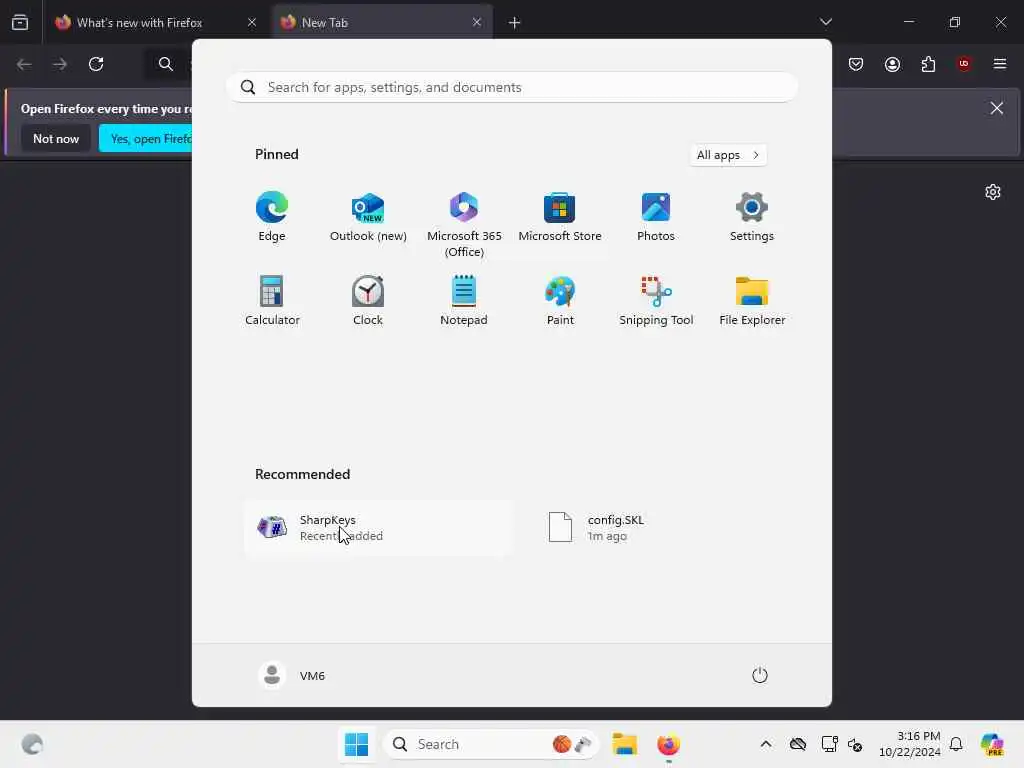This screenshot has height=768, width=1024.
Task: Click the power button in Start menu
Action: pos(760,675)
